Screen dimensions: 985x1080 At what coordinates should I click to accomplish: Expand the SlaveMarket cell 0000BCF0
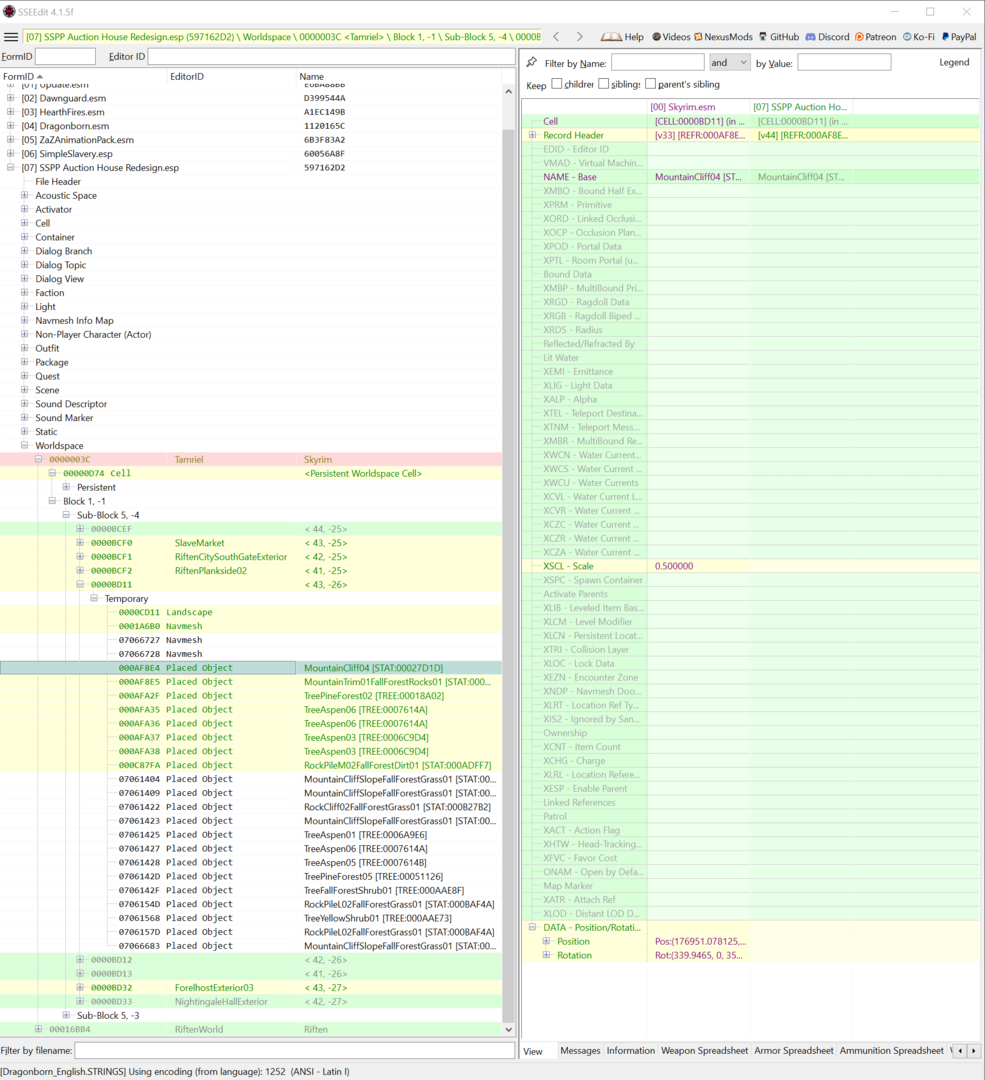80,543
